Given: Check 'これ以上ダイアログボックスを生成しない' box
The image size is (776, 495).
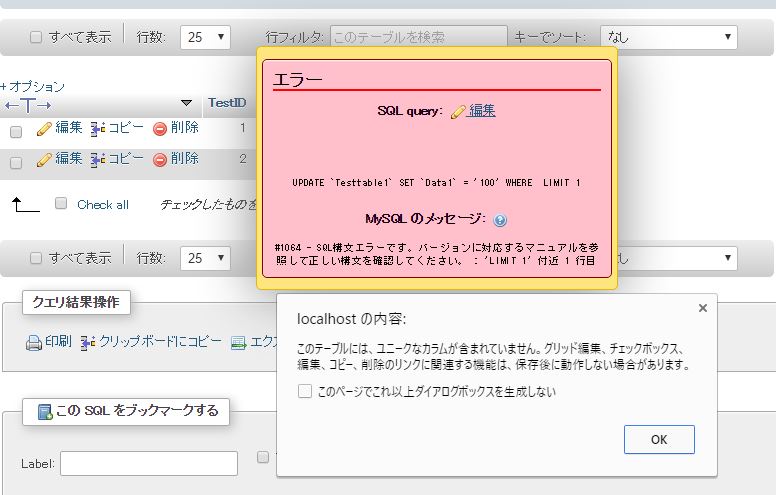Looking at the screenshot, I should point(305,391).
